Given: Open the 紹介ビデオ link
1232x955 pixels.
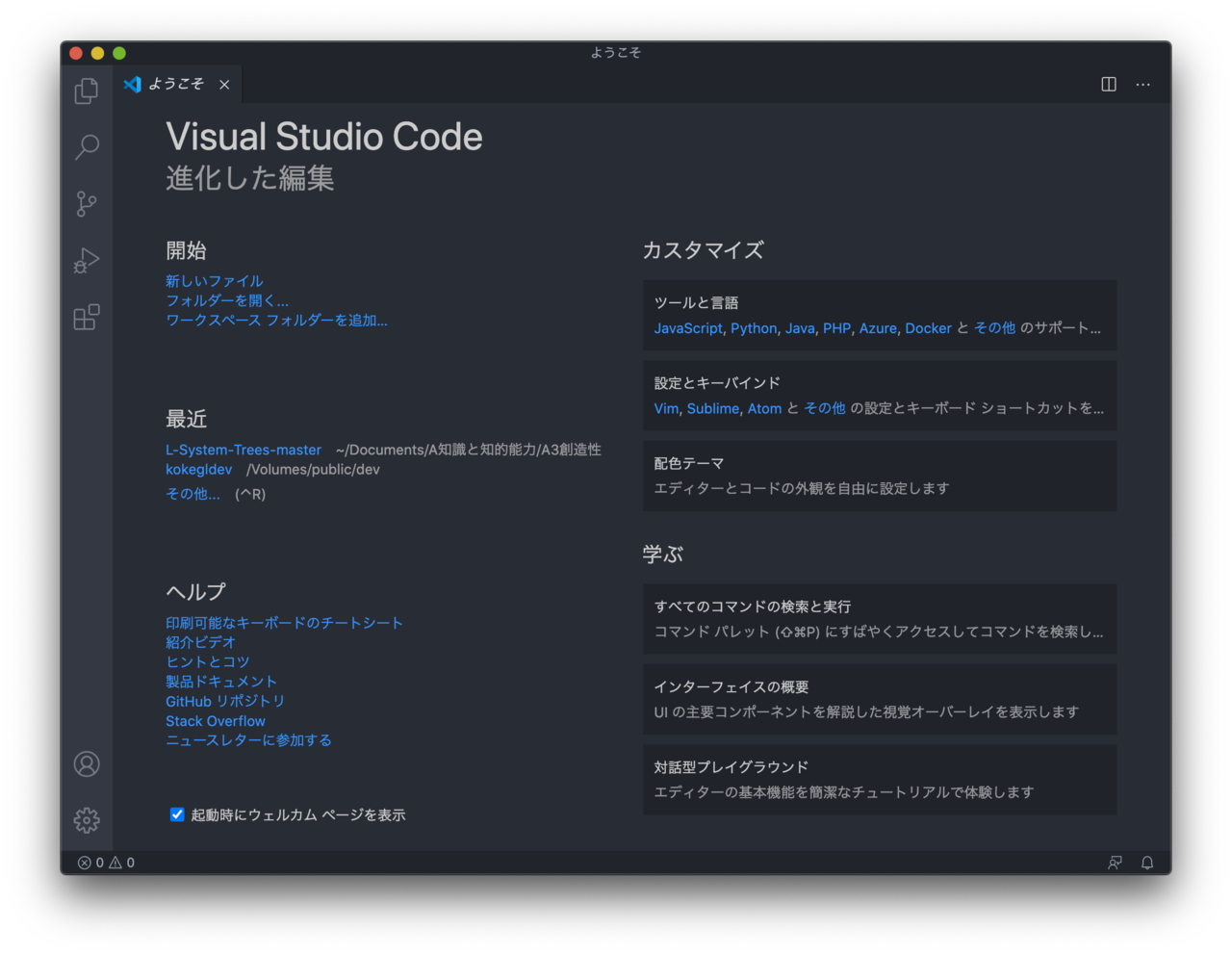Looking at the screenshot, I should [x=200, y=642].
